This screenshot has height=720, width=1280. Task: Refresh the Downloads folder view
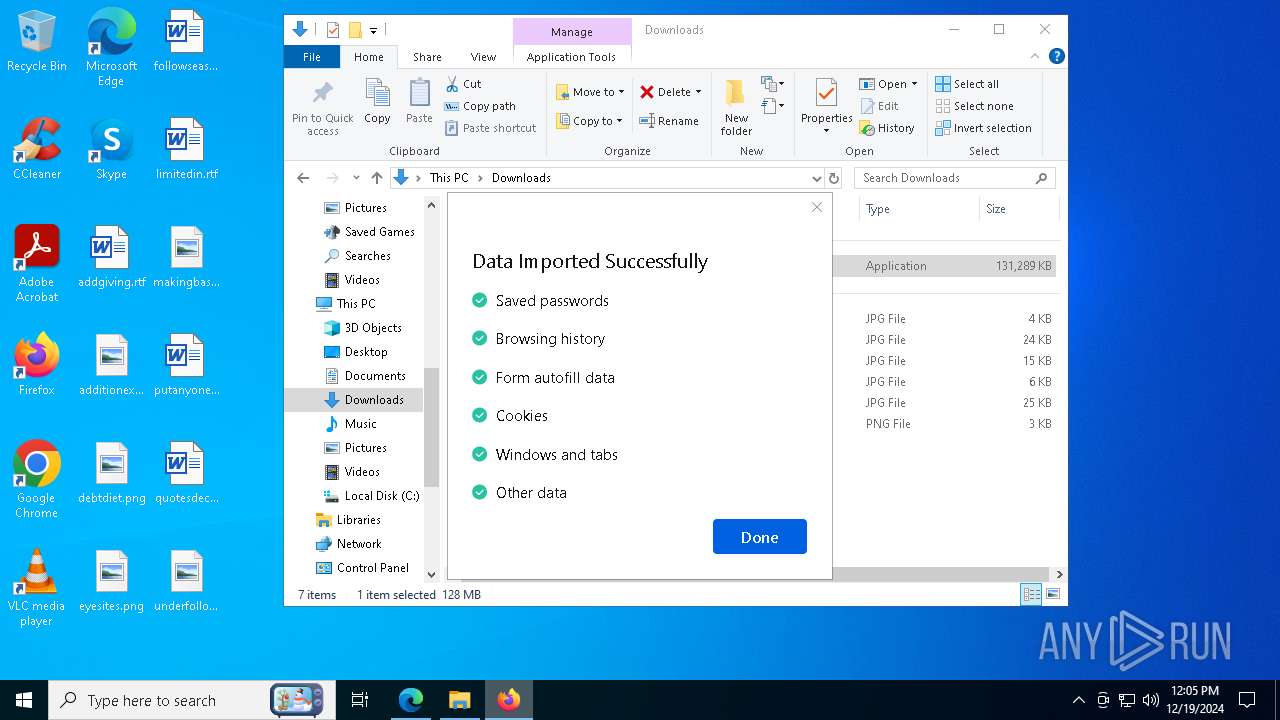pyautogui.click(x=834, y=178)
